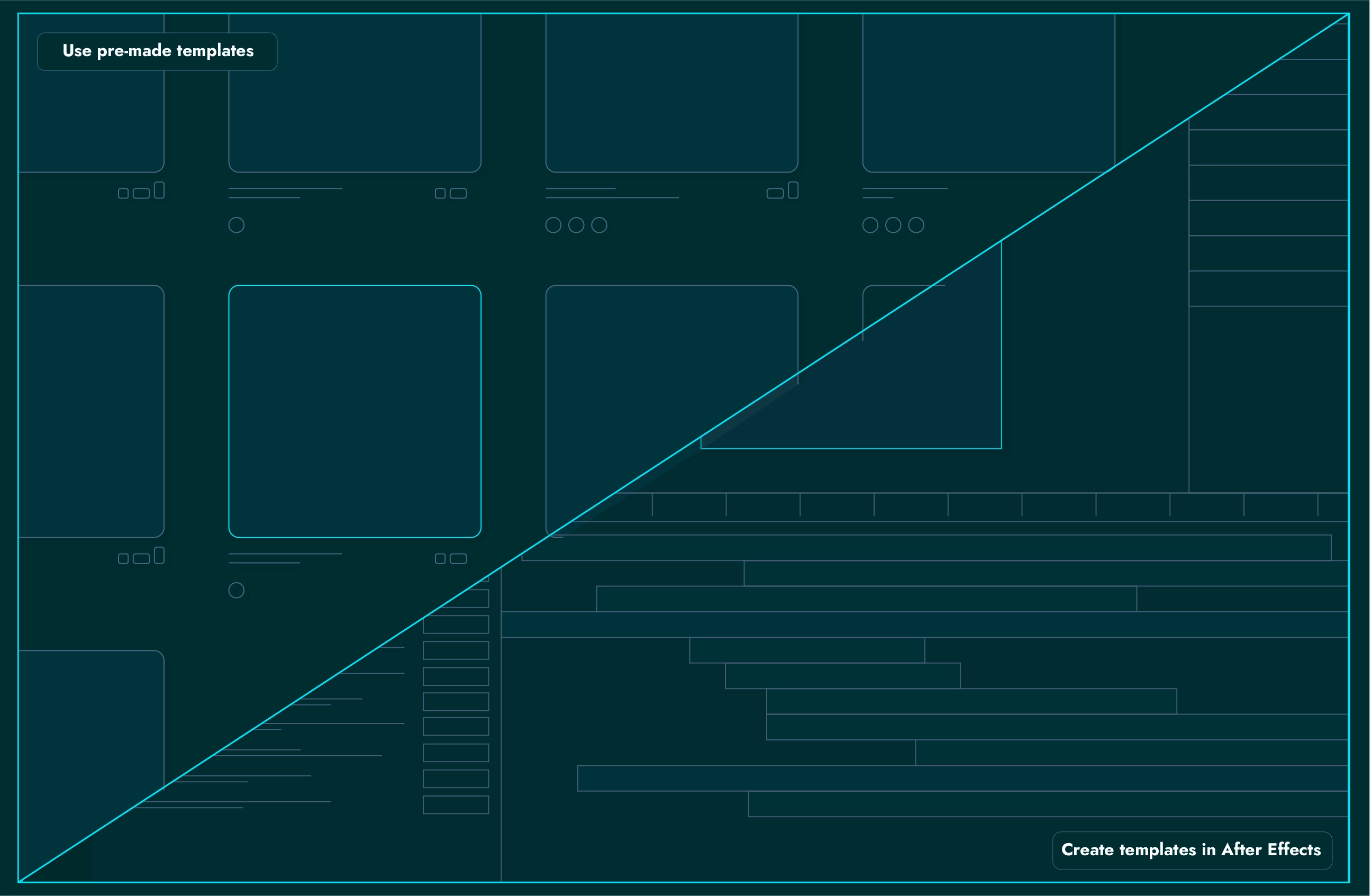This screenshot has height=896, width=1372.
Task: Click small square icon below second top card
Action: point(440,193)
